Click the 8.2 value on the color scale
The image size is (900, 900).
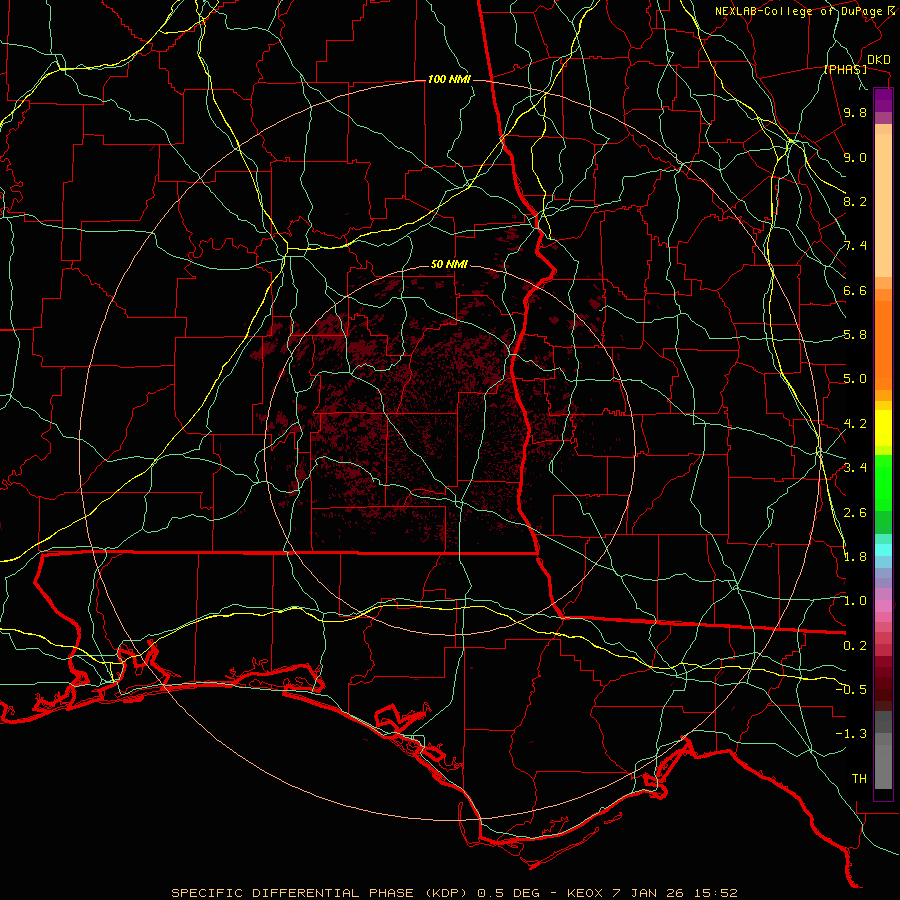(x=855, y=201)
